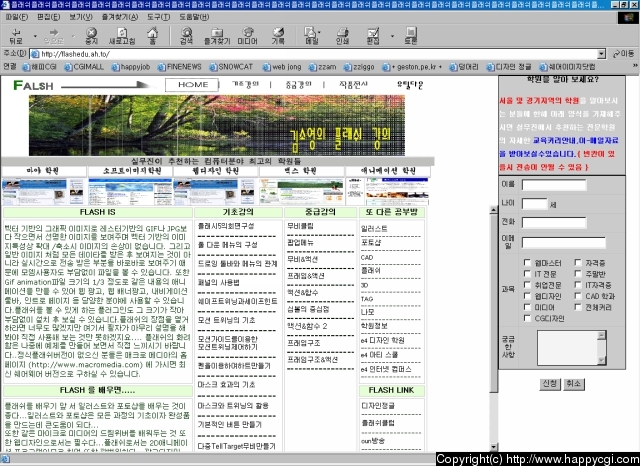
Task: Cancel the form with 취소 button
Action: [x=573, y=384]
